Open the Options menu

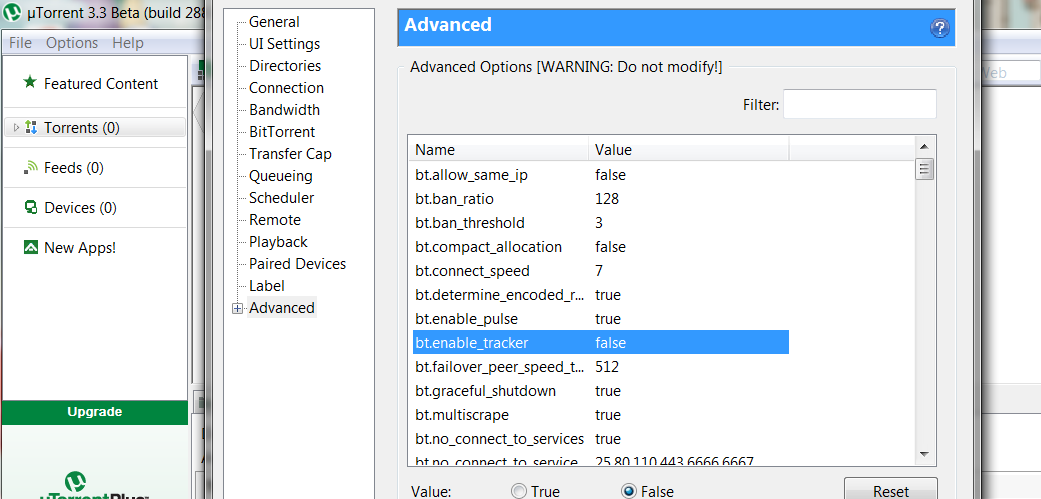coord(72,42)
